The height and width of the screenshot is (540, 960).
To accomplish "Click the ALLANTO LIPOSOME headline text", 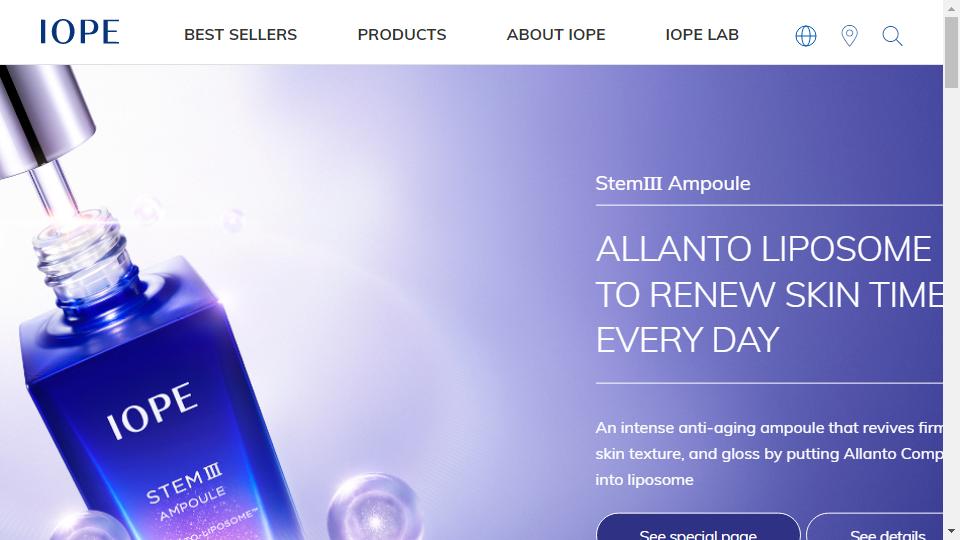I will coord(763,249).
